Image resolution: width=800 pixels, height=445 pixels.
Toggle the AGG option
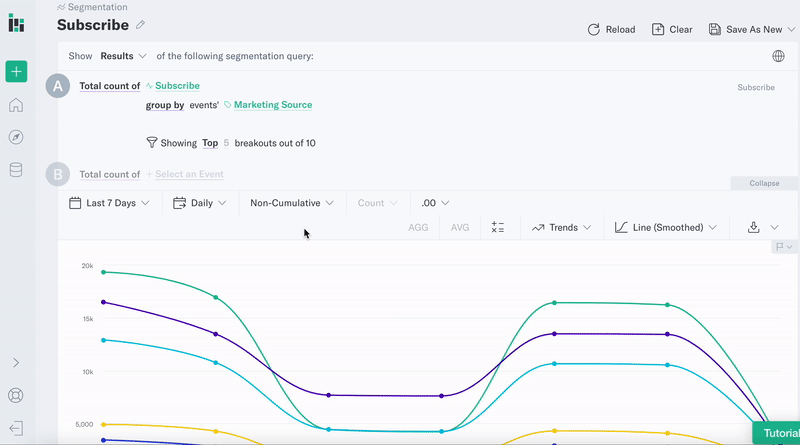click(x=418, y=228)
